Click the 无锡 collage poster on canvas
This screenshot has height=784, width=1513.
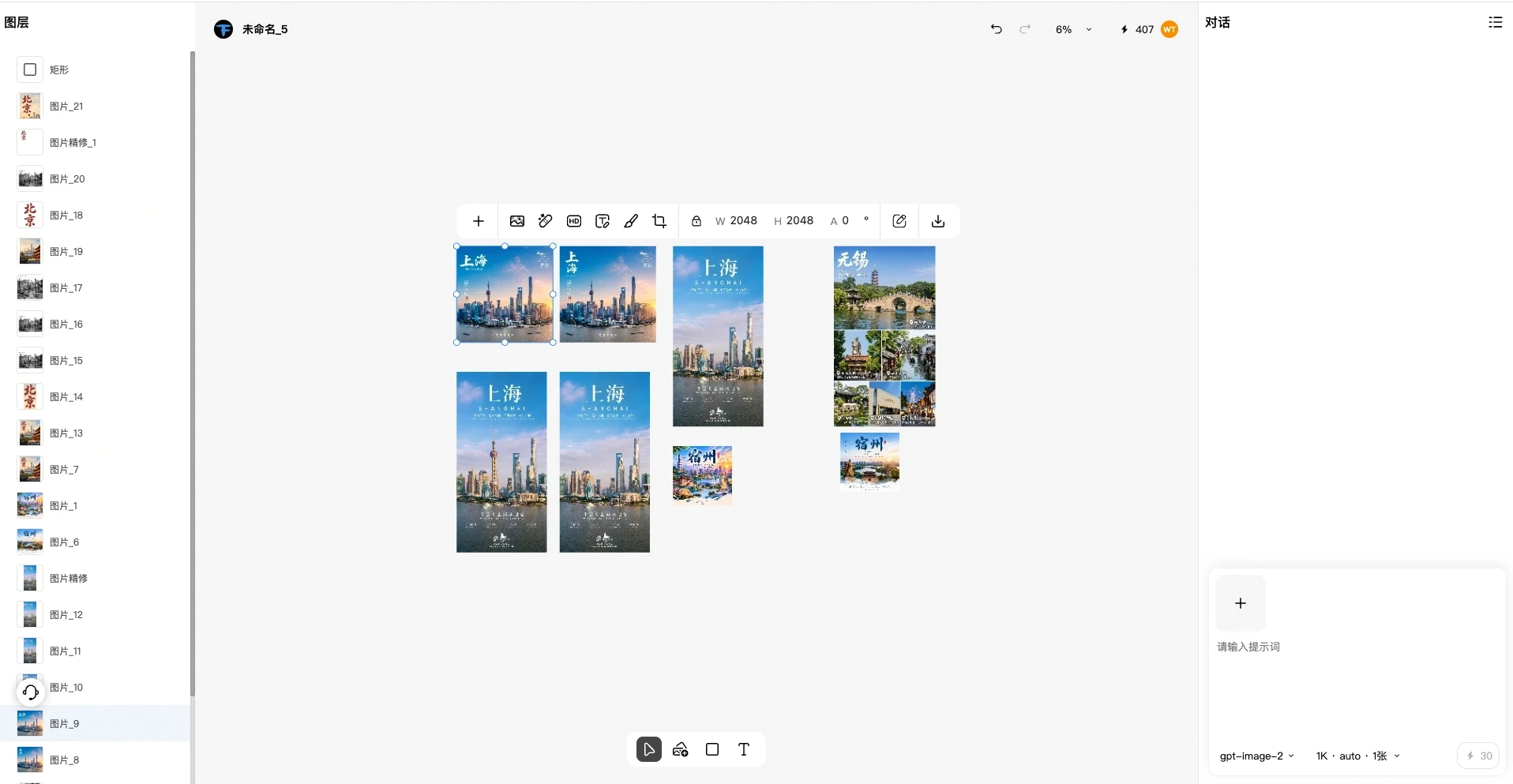[x=884, y=336]
